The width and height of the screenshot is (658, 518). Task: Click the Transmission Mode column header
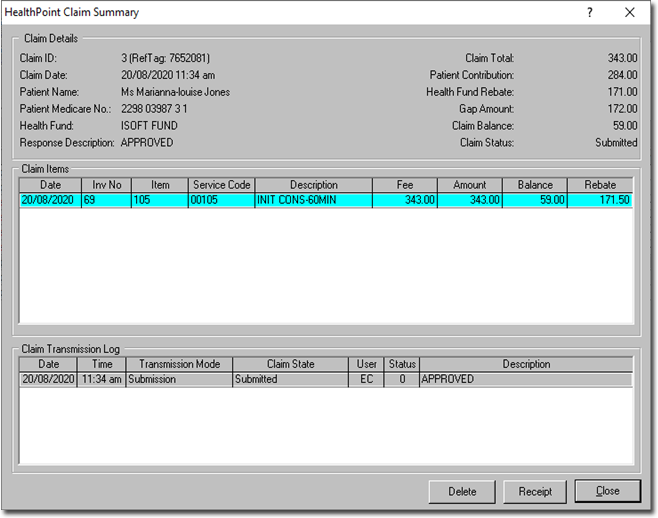[180, 364]
